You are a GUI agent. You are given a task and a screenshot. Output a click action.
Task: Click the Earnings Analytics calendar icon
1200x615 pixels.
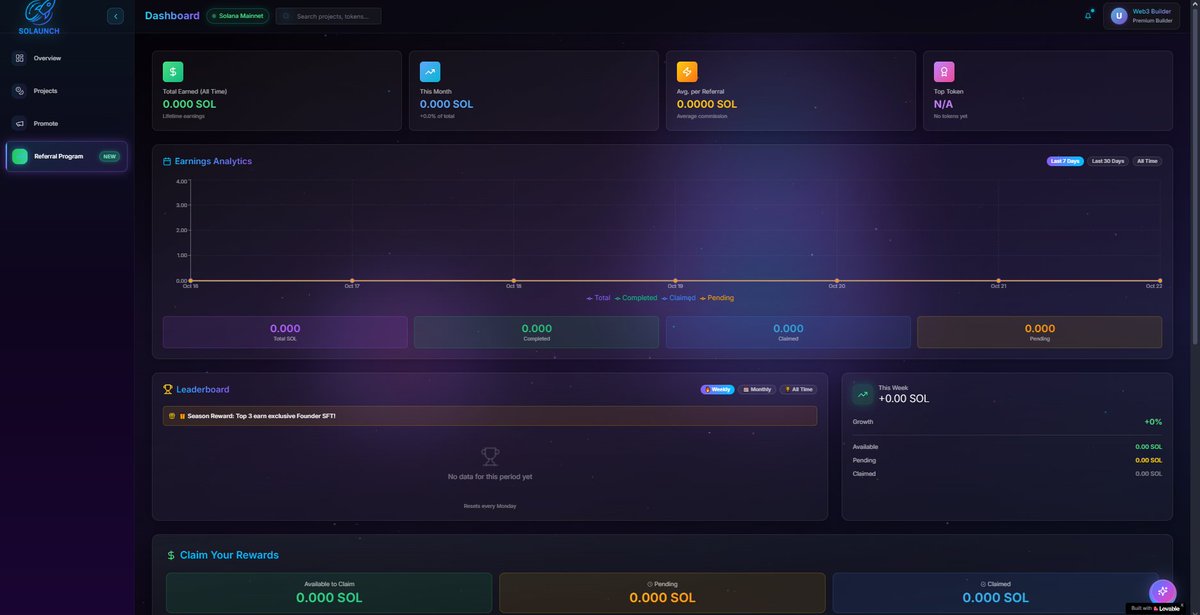(x=167, y=161)
